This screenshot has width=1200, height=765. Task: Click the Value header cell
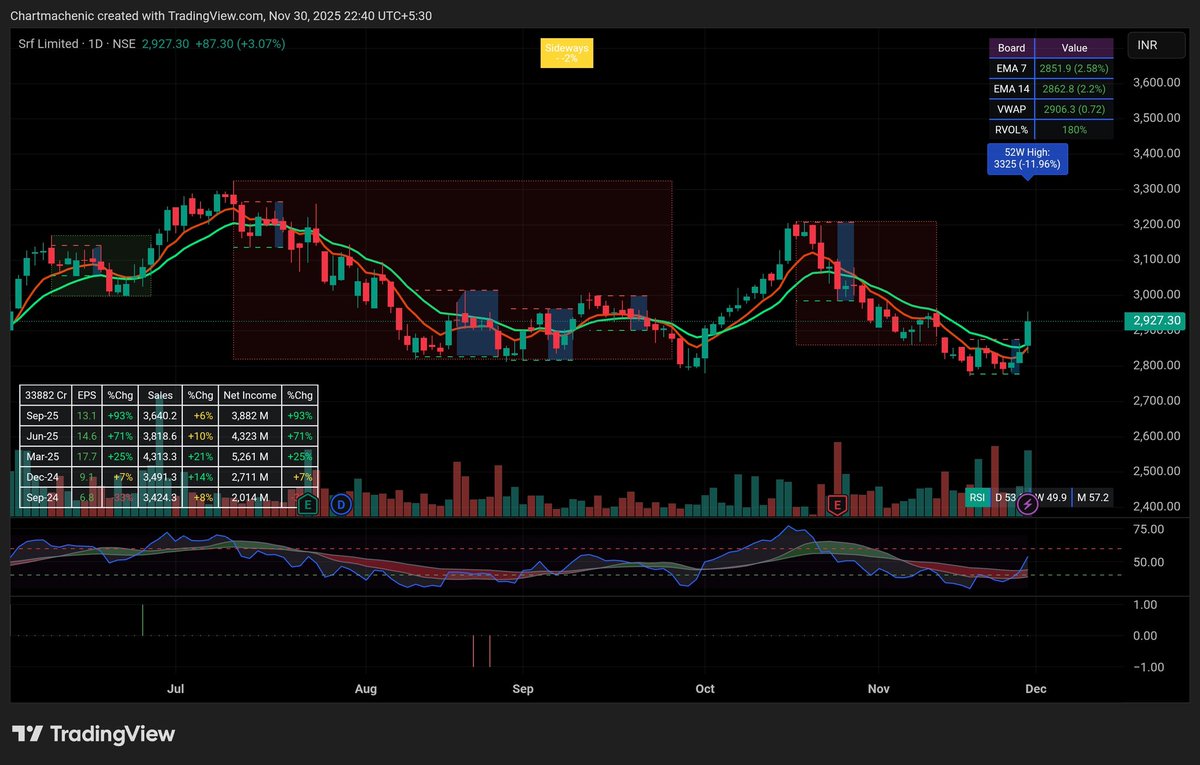tap(1074, 47)
